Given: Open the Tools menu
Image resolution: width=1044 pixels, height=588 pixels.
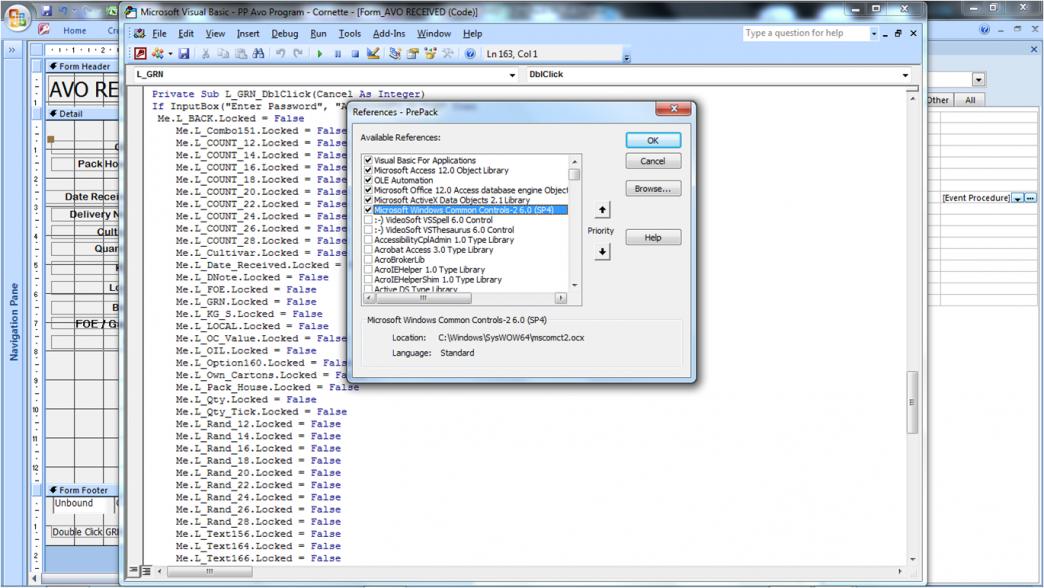Looking at the screenshot, I should 349,34.
